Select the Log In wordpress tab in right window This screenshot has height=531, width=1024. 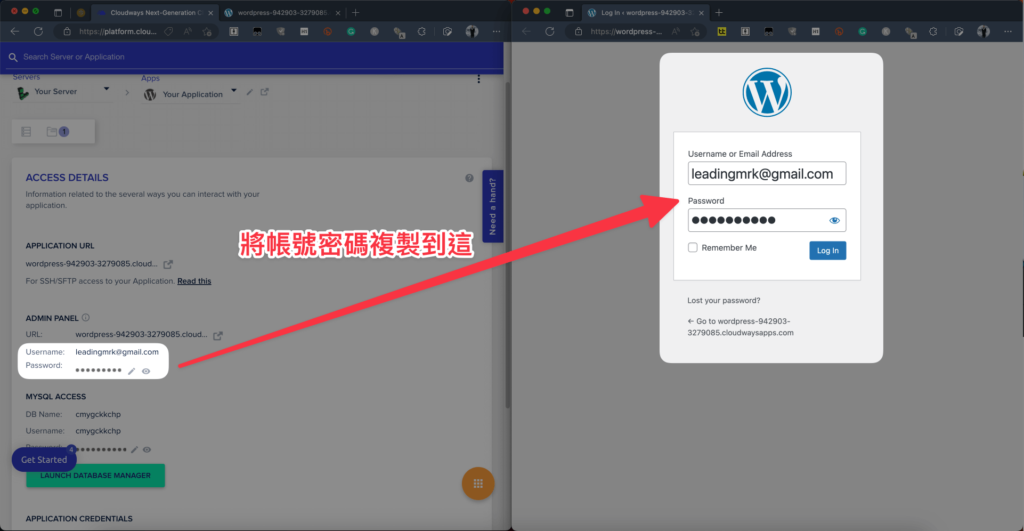[x=645, y=12]
